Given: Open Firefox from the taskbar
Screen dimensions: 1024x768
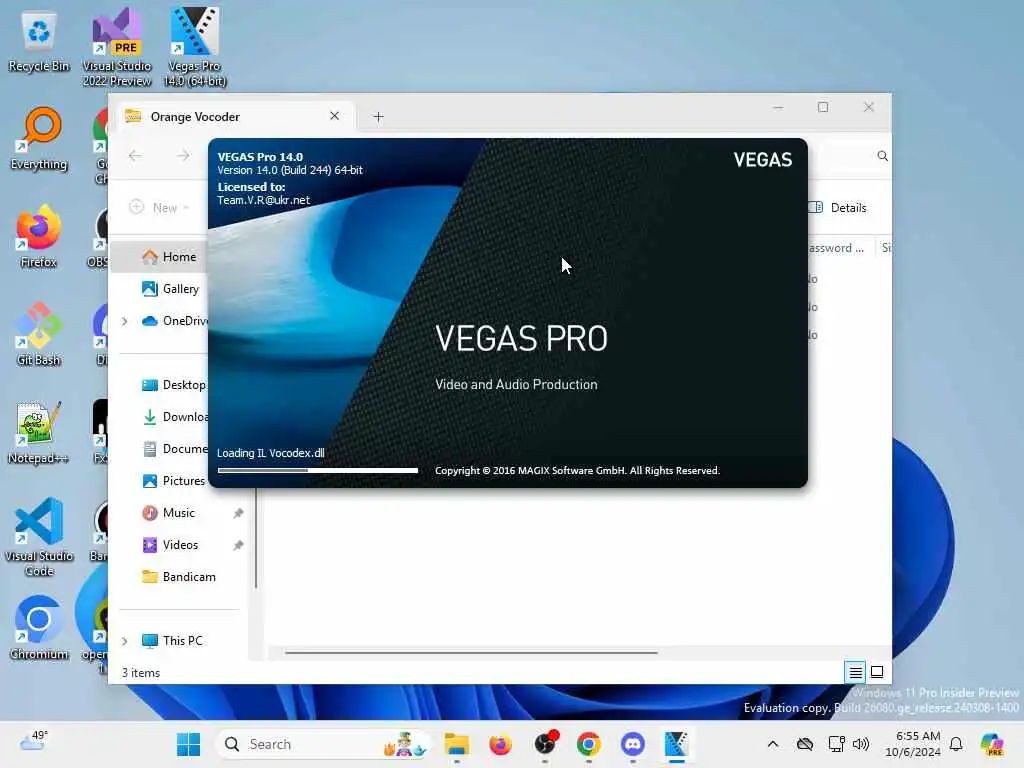Looking at the screenshot, I should [x=500, y=744].
